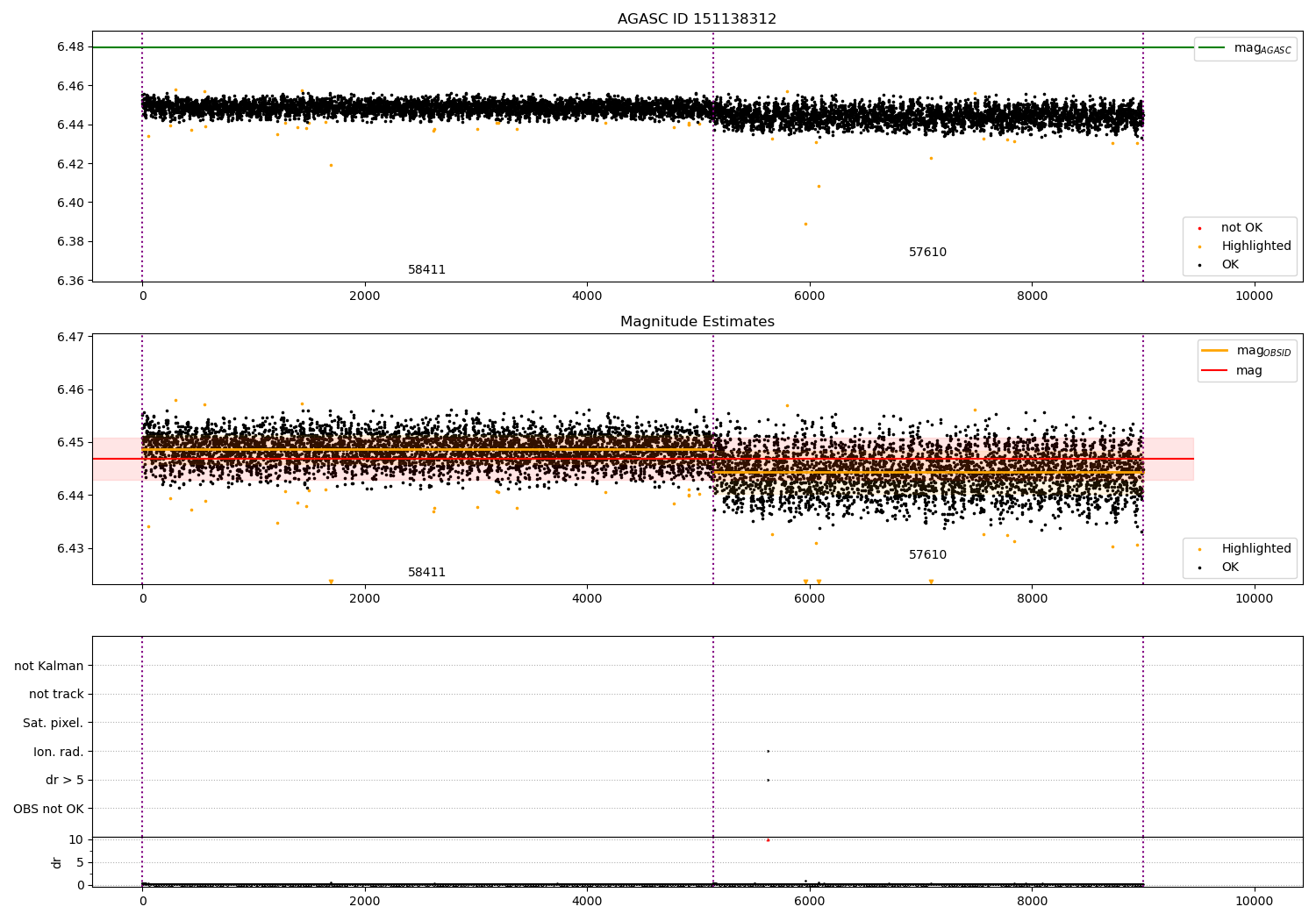
Task: Click the 6.44 tick label on Magnitude Estimates axis
Action: coord(70,496)
